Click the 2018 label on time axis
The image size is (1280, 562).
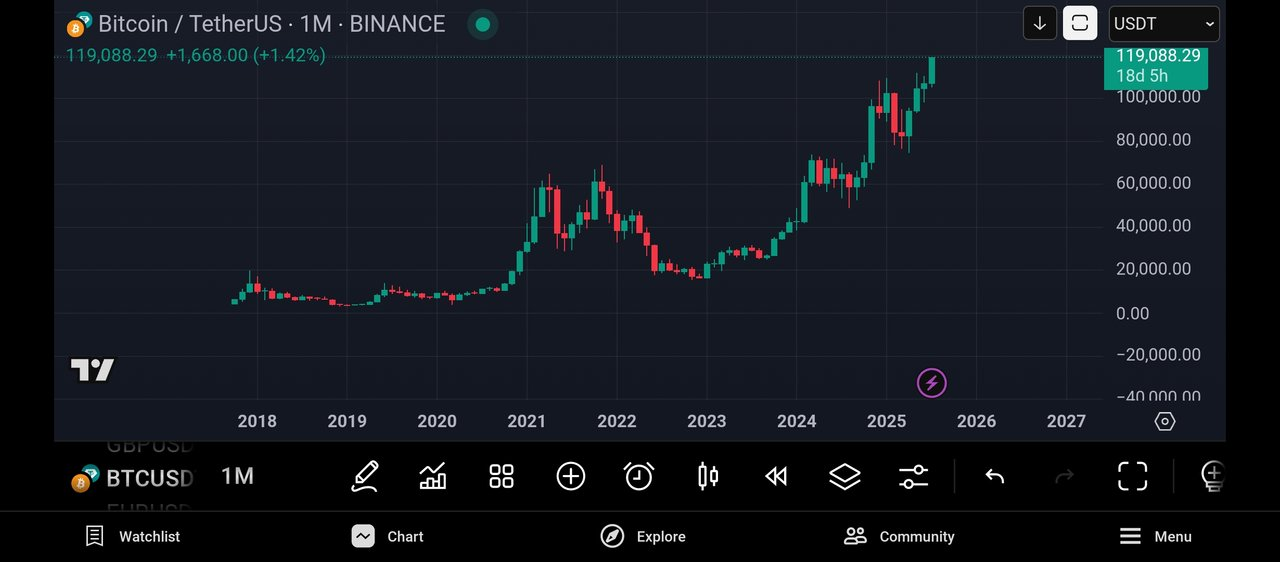click(x=257, y=421)
